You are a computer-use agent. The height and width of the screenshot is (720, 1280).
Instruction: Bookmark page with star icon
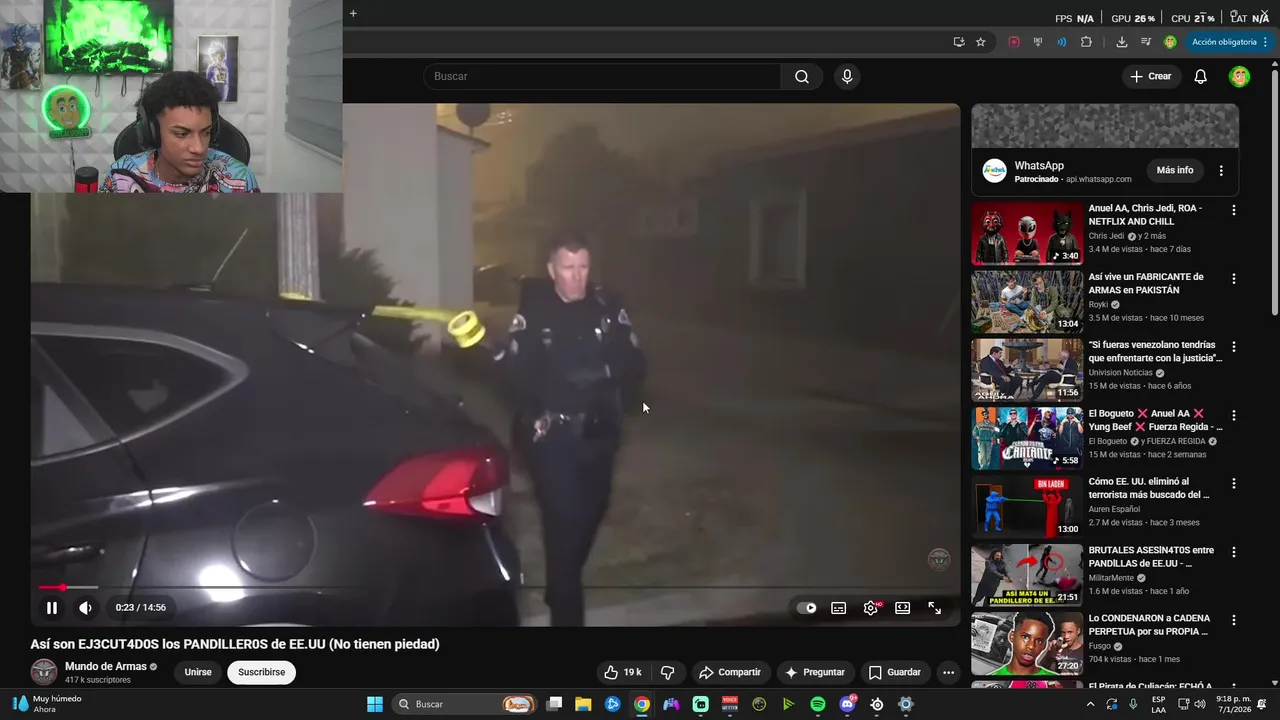click(981, 42)
